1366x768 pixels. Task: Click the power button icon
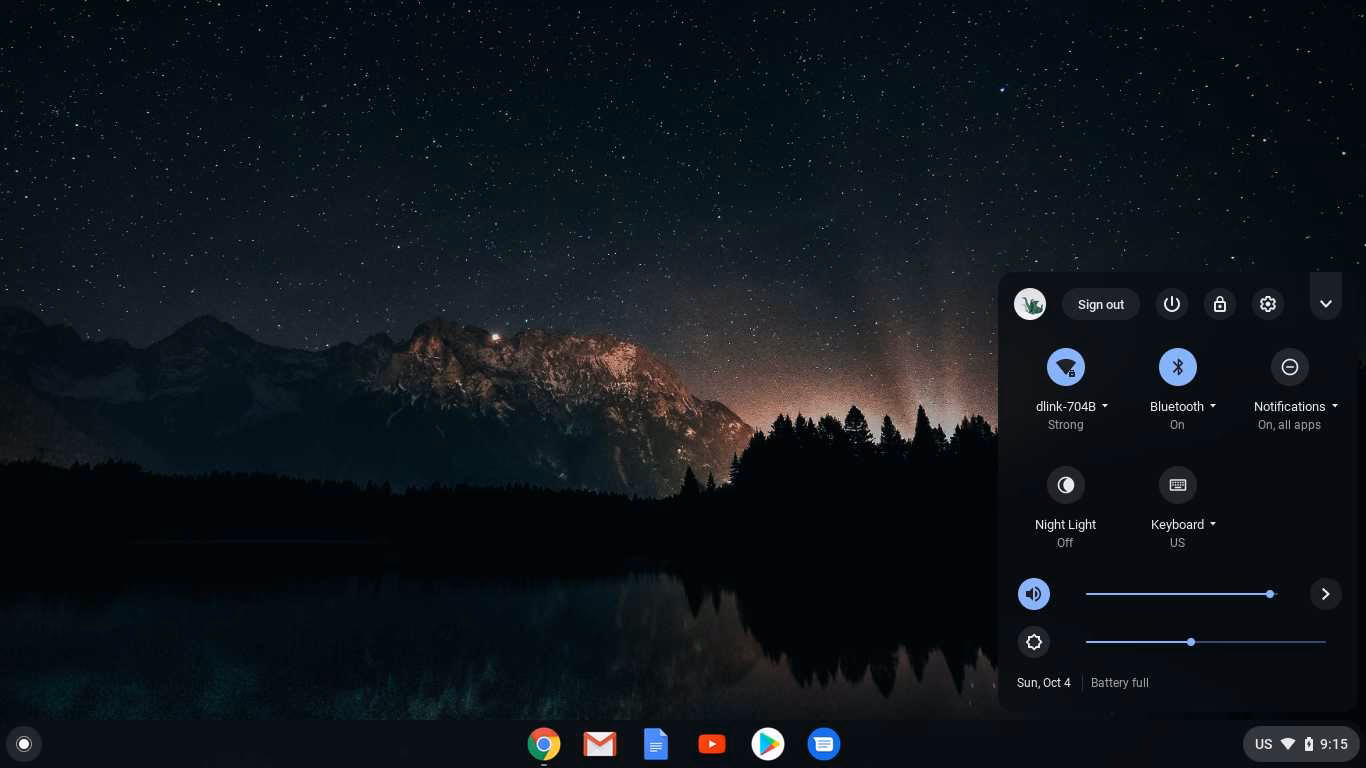point(1171,304)
